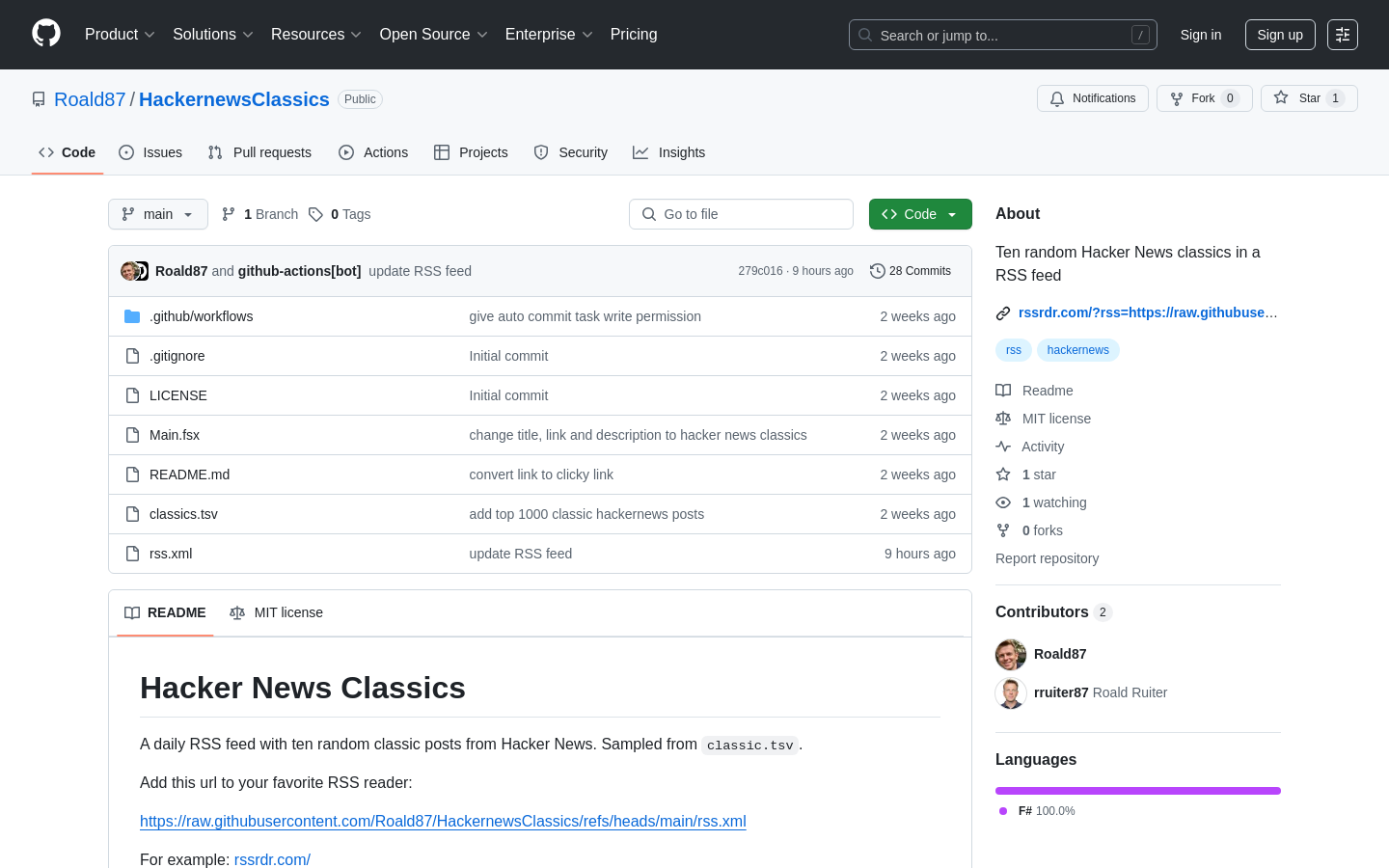Open commit 'add top 1000 classic hackernews posts'

pyautogui.click(x=586, y=514)
